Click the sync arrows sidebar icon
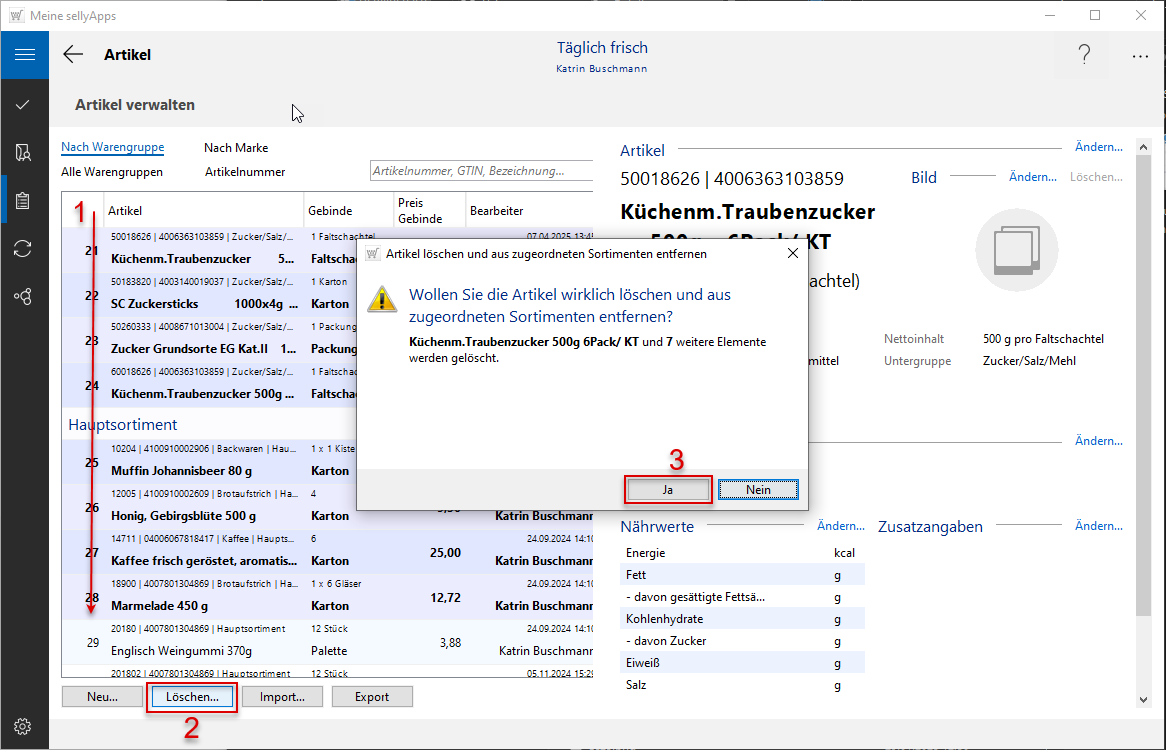 click(24, 249)
